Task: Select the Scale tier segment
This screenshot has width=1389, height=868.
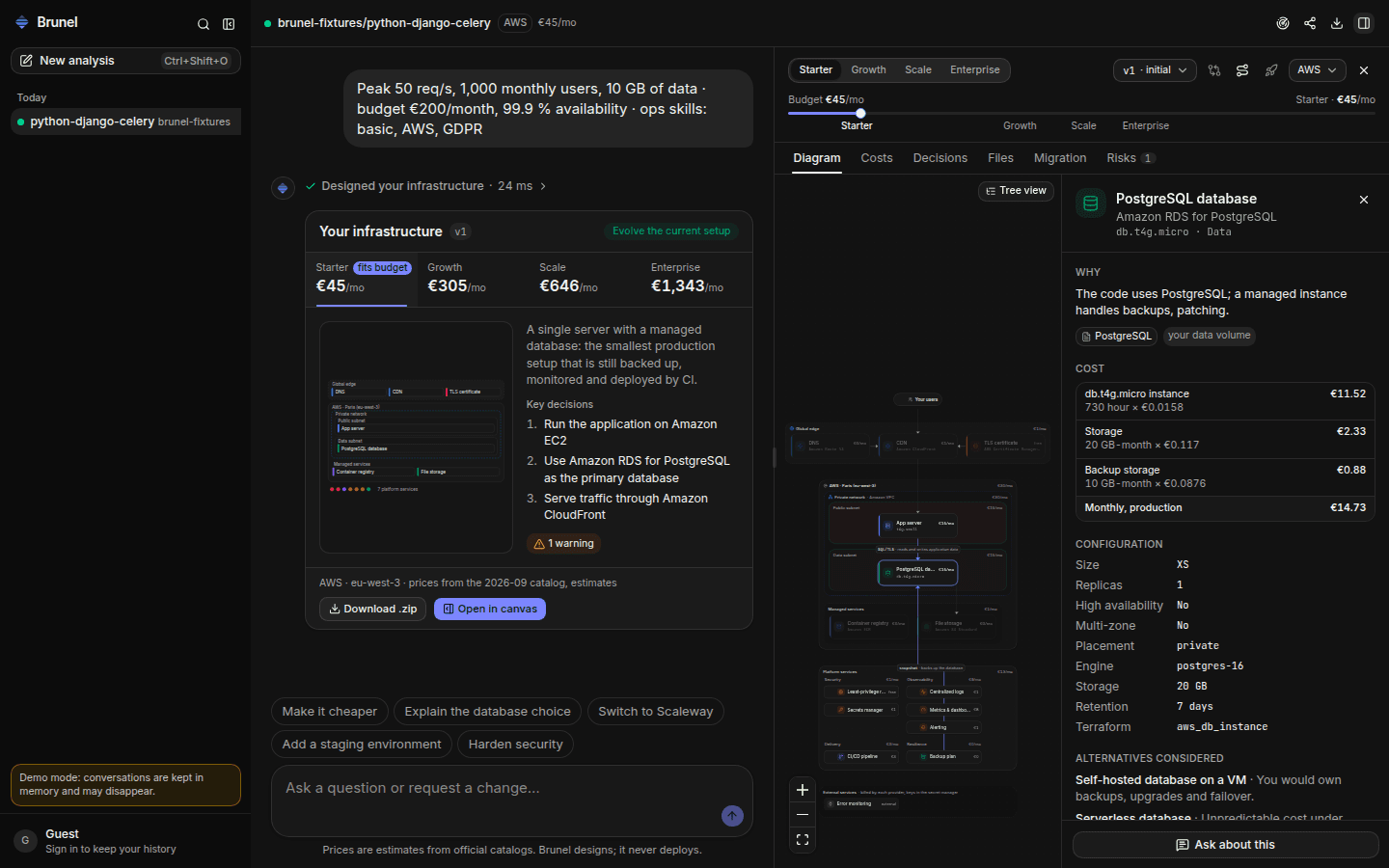Action: (x=918, y=70)
